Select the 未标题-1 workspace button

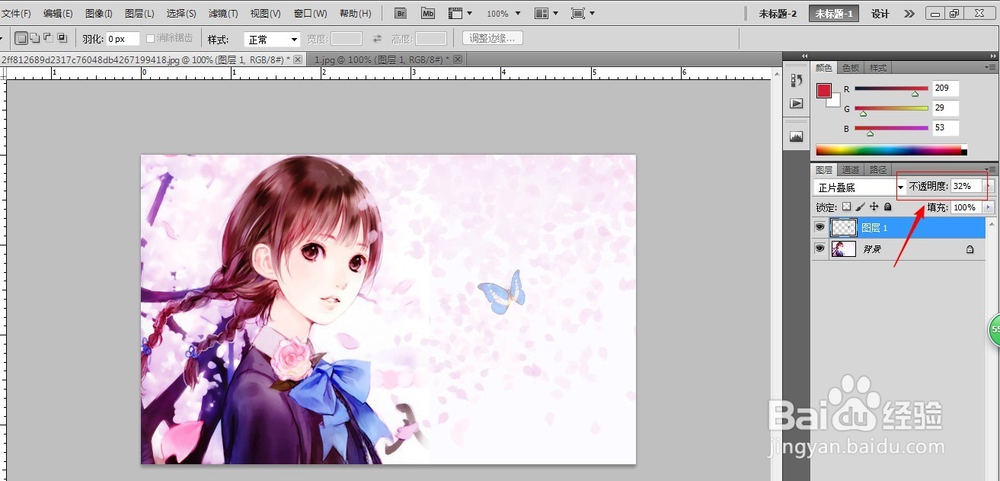834,13
